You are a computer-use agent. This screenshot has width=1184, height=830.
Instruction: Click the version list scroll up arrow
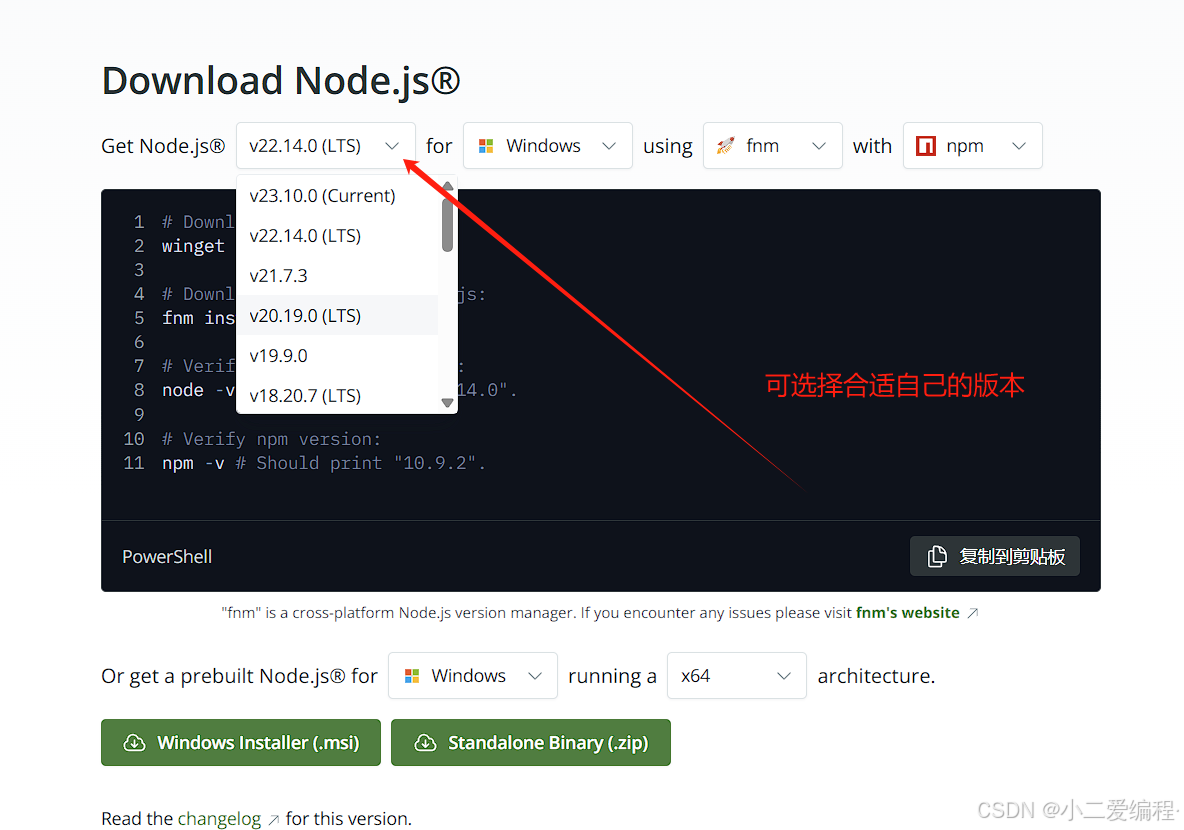point(448,186)
